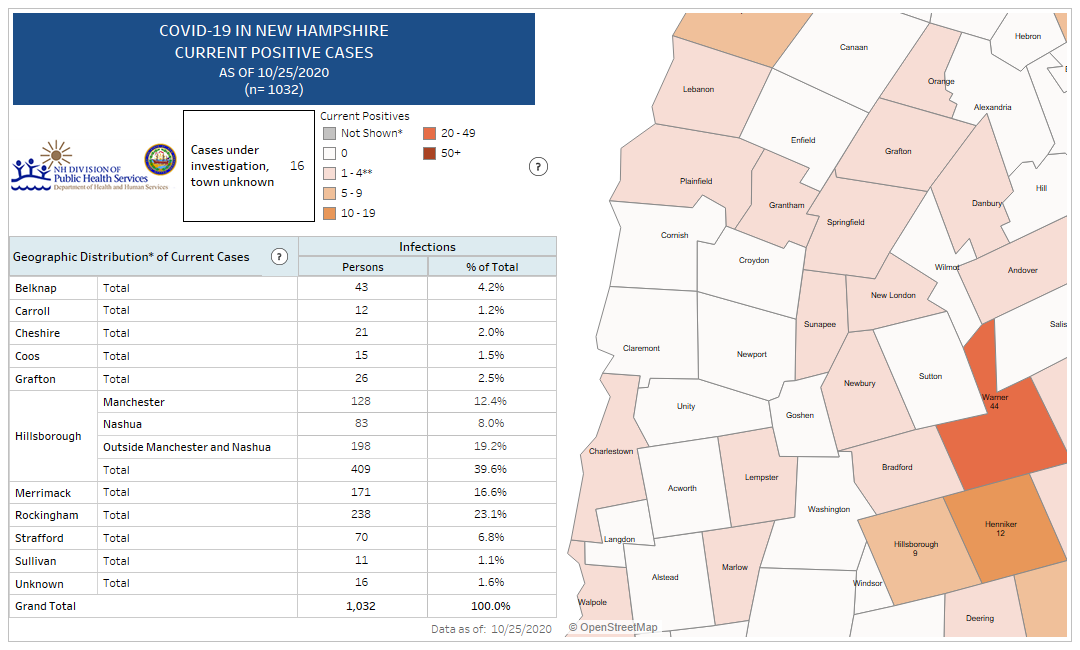Click the Merrimack county persons value 171
Image resolution: width=1080 pixels, height=650 pixels.
coord(362,492)
